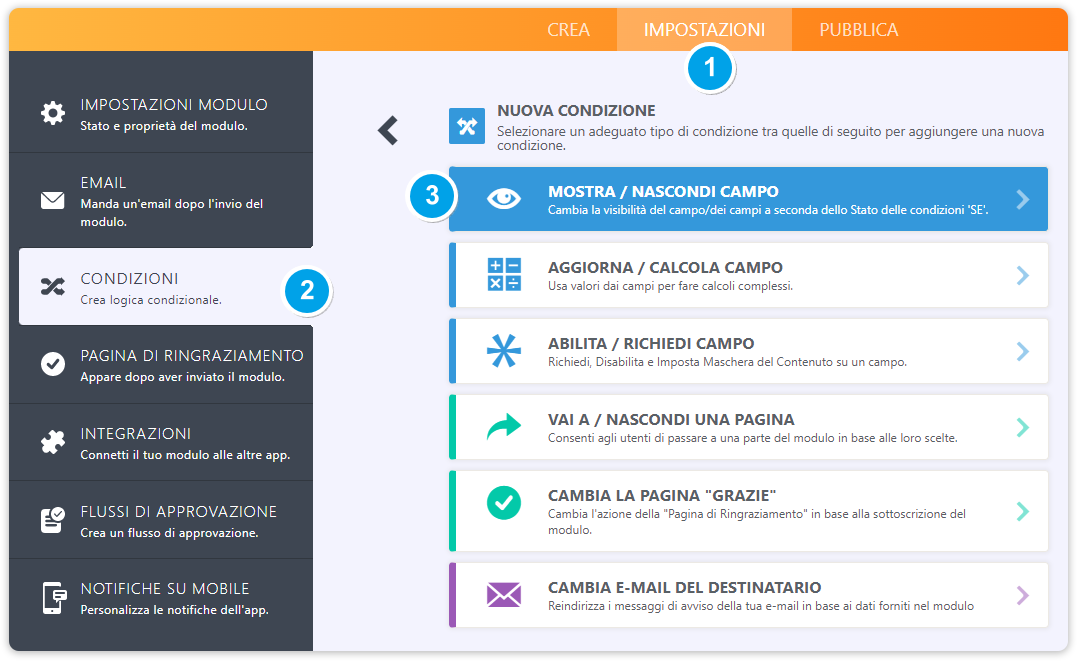Click the checkmark icon for Pagina di Ringraziamento
The image size is (1077, 661).
point(52,363)
